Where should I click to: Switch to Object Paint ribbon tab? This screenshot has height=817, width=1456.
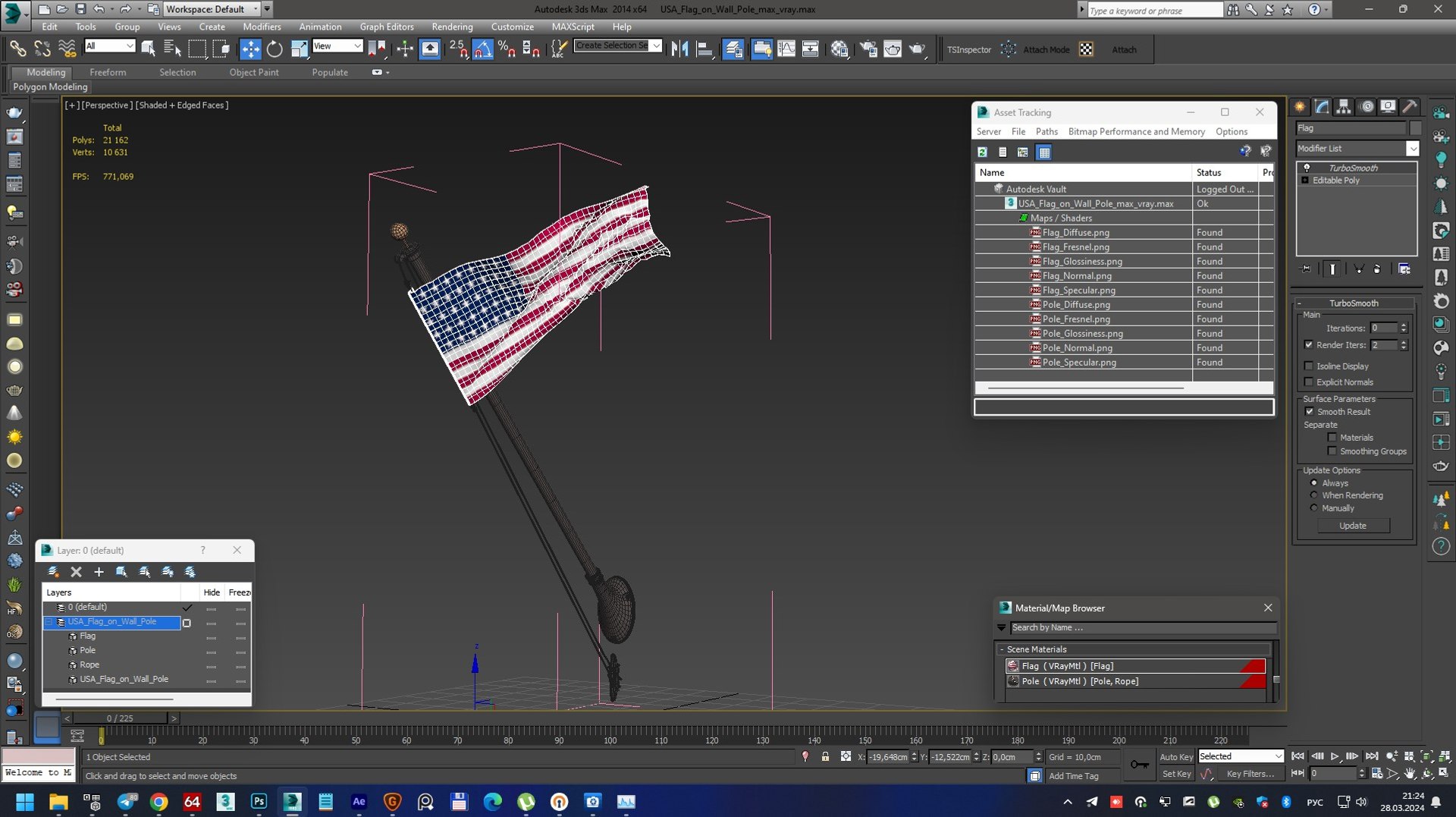[254, 72]
